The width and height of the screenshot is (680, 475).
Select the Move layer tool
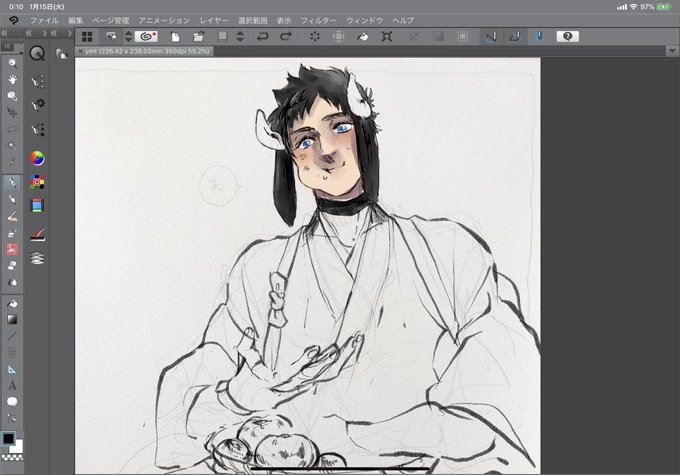[12, 113]
